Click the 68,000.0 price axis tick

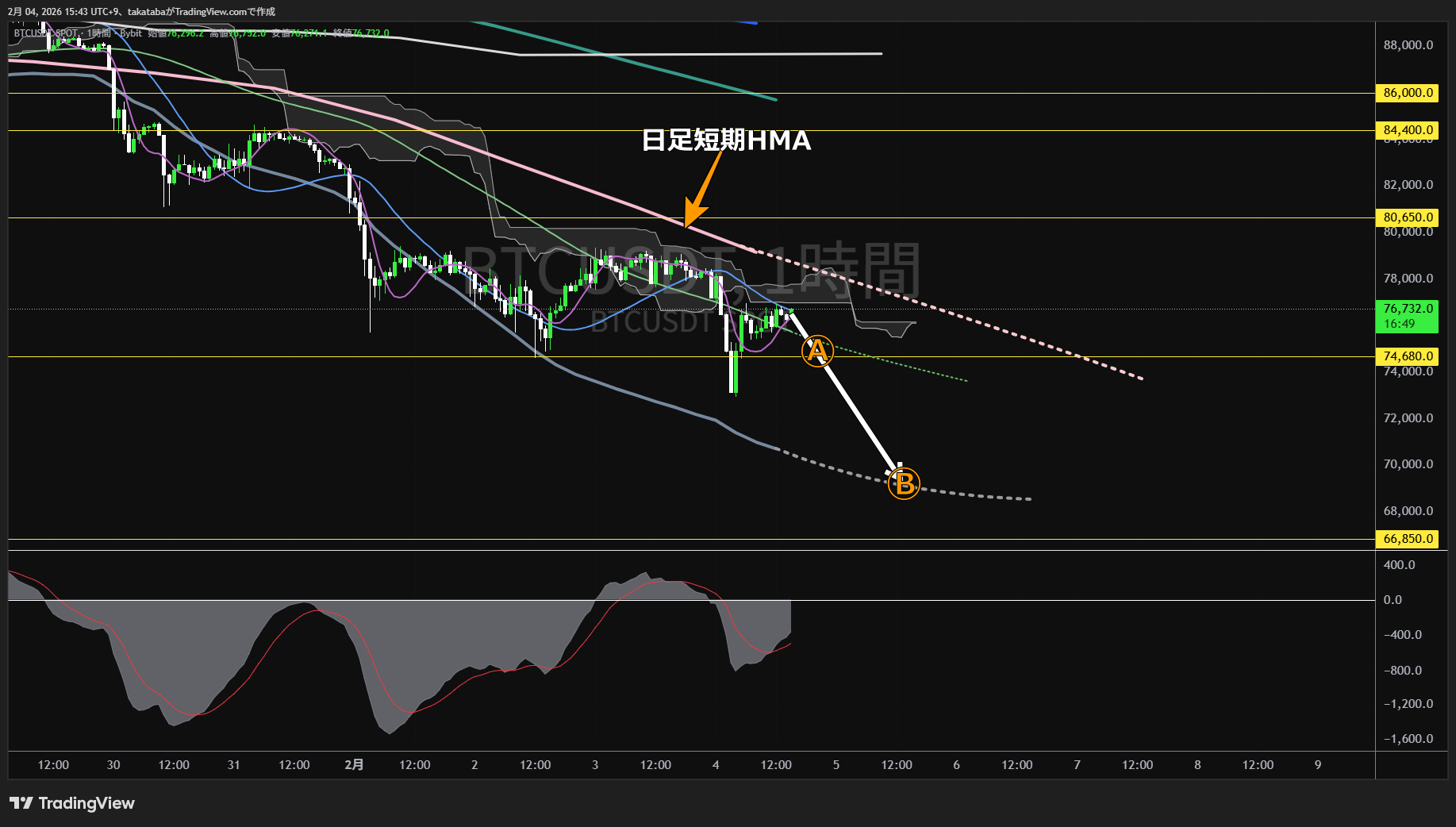point(1408,511)
